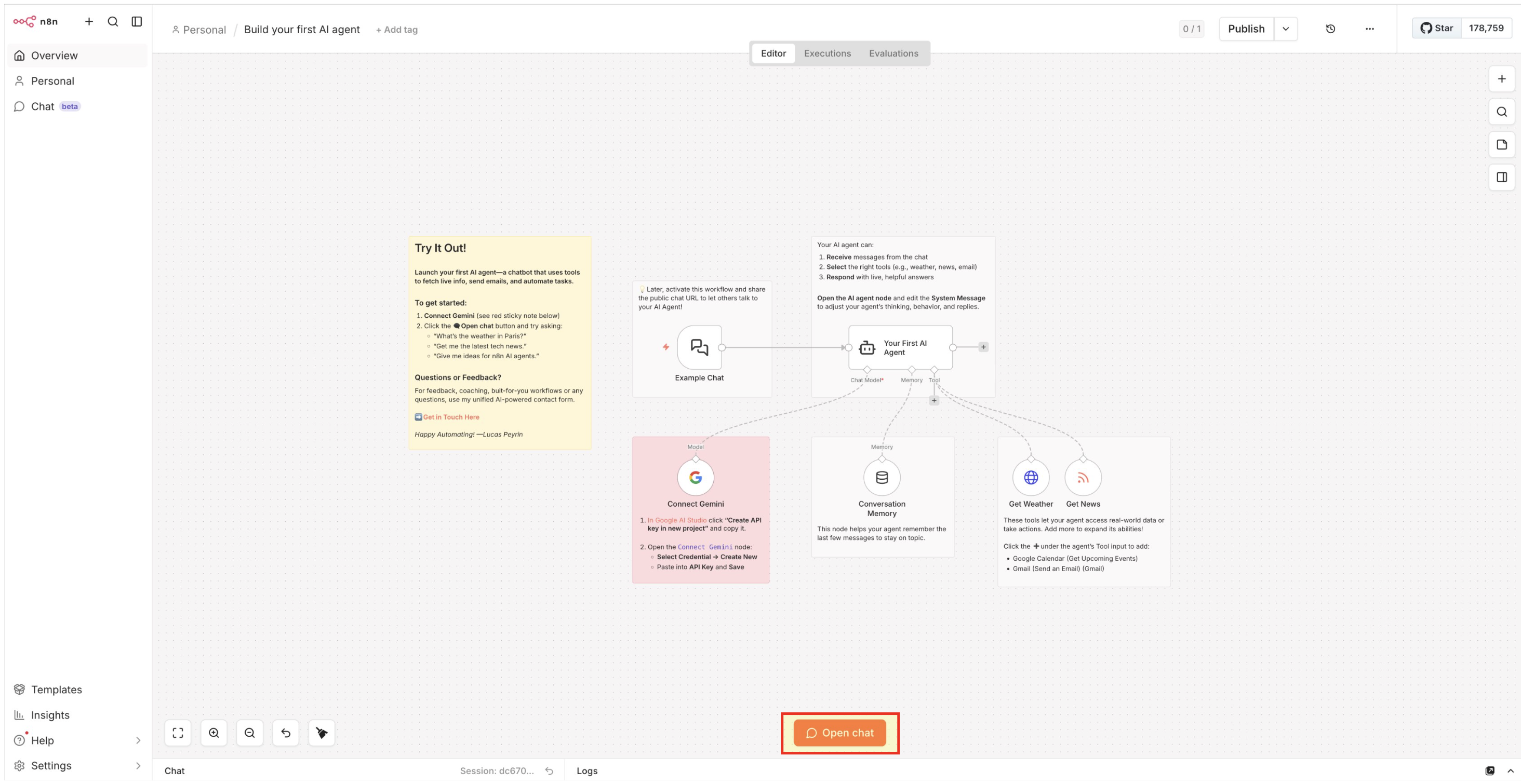Open the Personal sidebar item
The width and height of the screenshot is (1521, 784).
pos(77,81)
